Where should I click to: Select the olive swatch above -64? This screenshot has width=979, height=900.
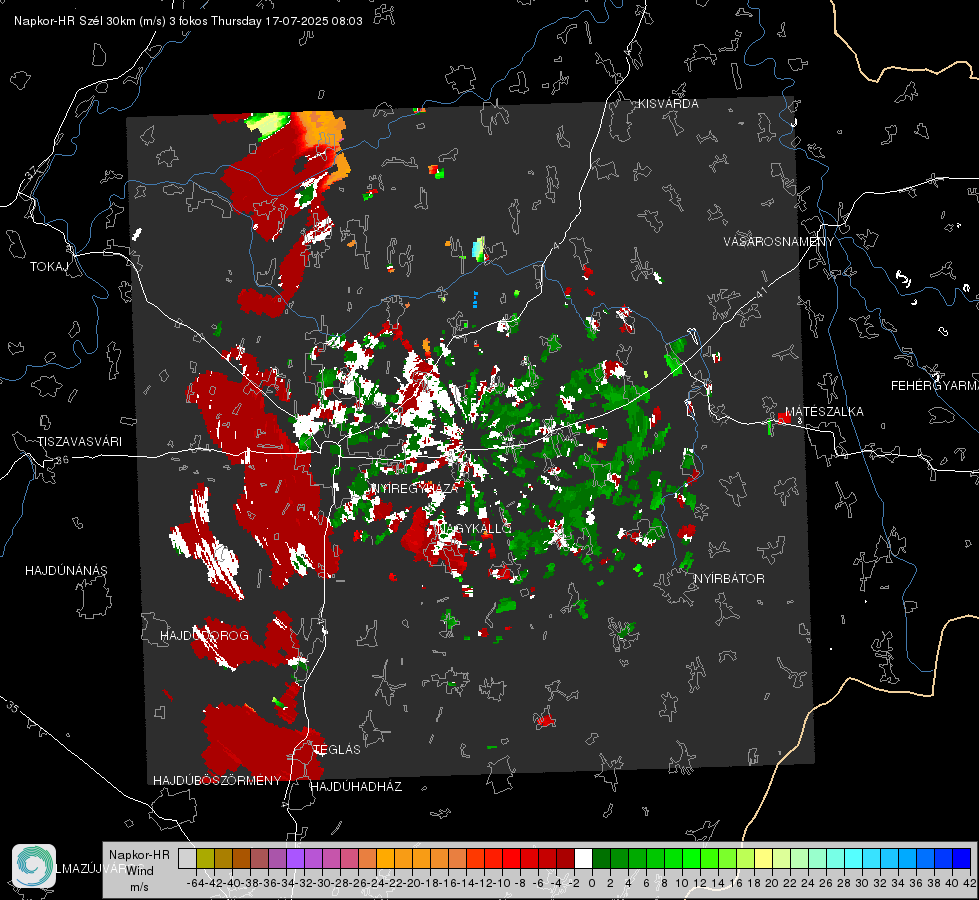[x=205, y=859]
